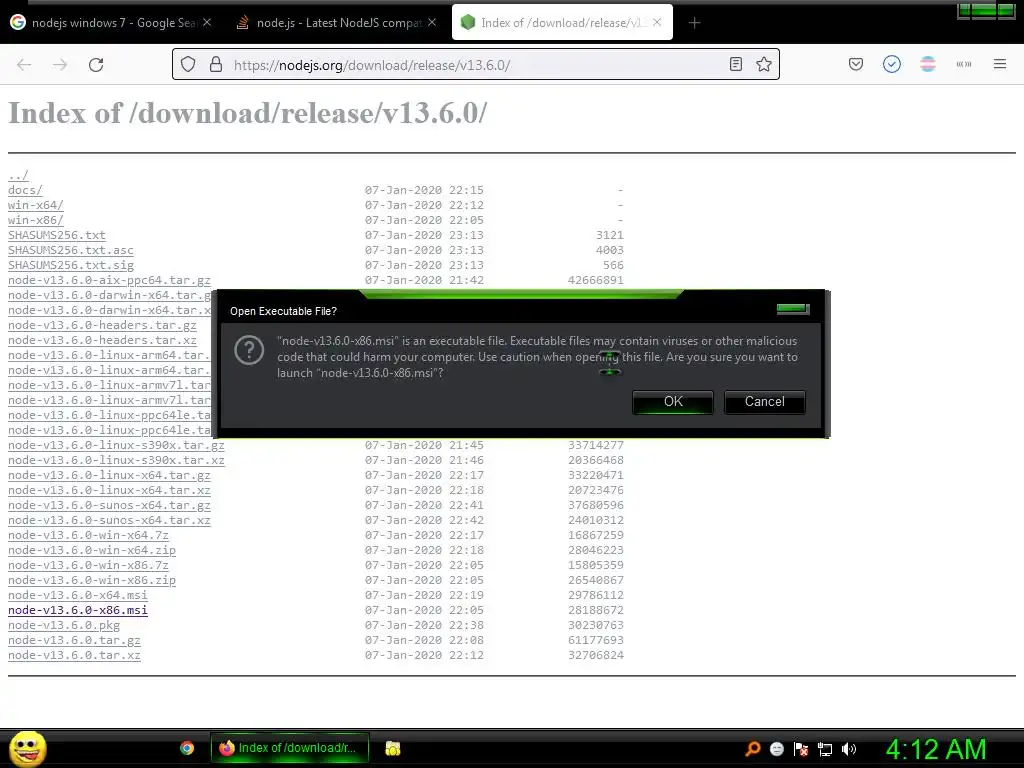Download node-v13.6.0-linux-x64.tar.gz
This screenshot has height=768, width=1024.
(x=109, y=475)
